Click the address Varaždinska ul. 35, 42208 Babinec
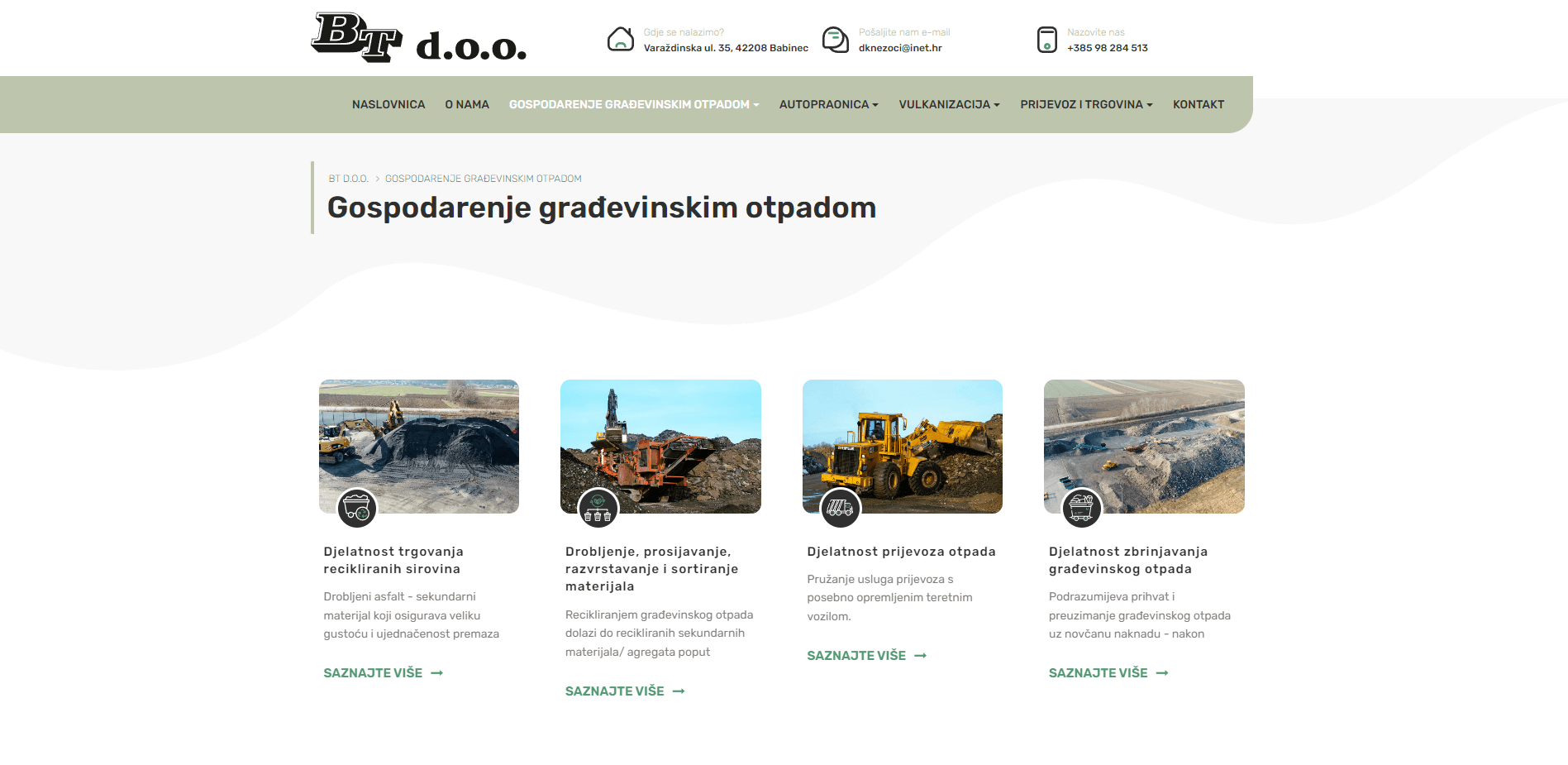The image size is (1568, 765). (x=726, y=48)
